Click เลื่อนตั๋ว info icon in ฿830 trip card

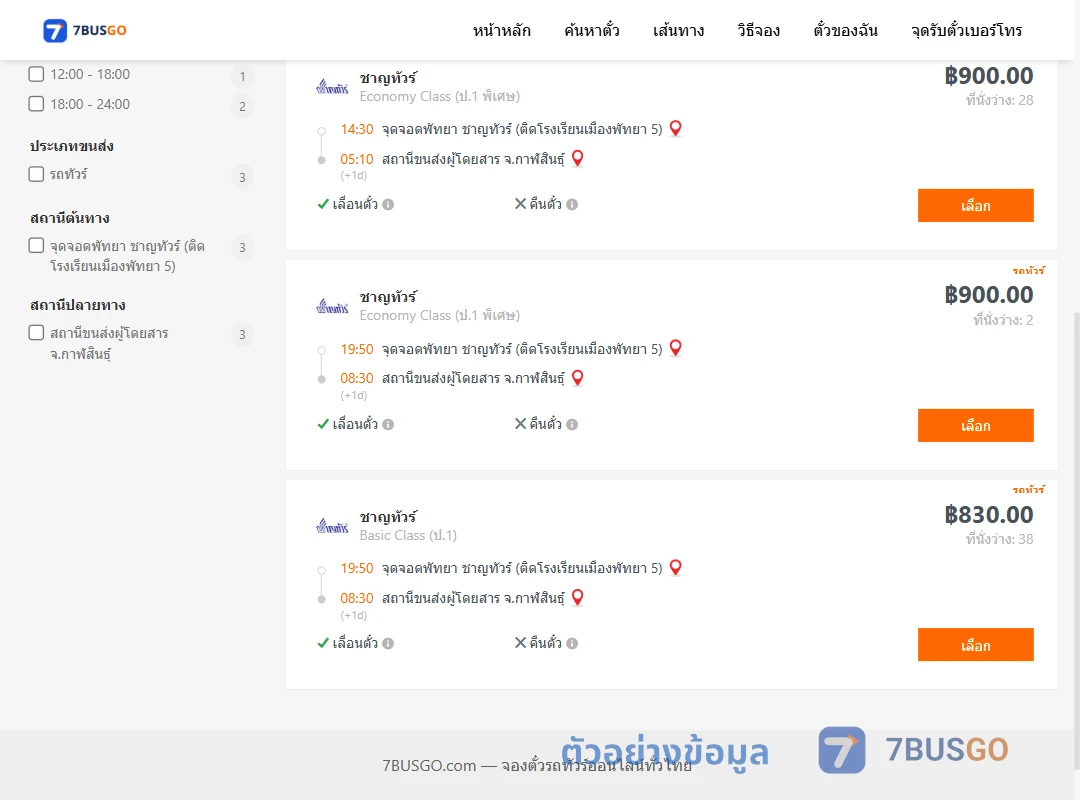tap(388, 644)
